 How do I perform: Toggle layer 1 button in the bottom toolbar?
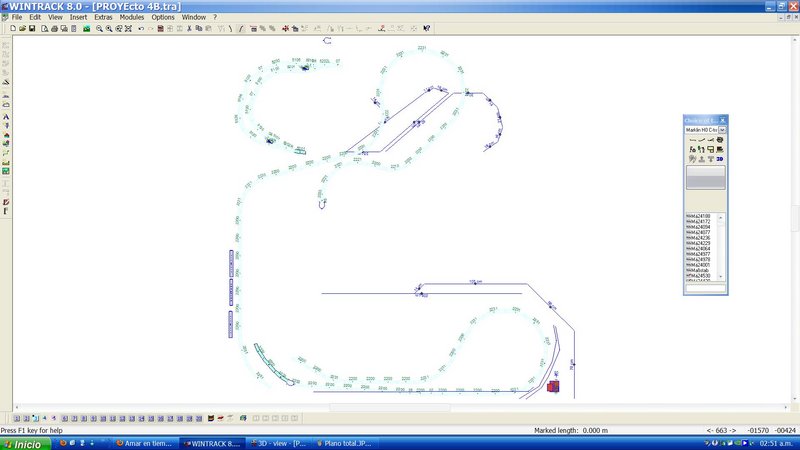16,418
